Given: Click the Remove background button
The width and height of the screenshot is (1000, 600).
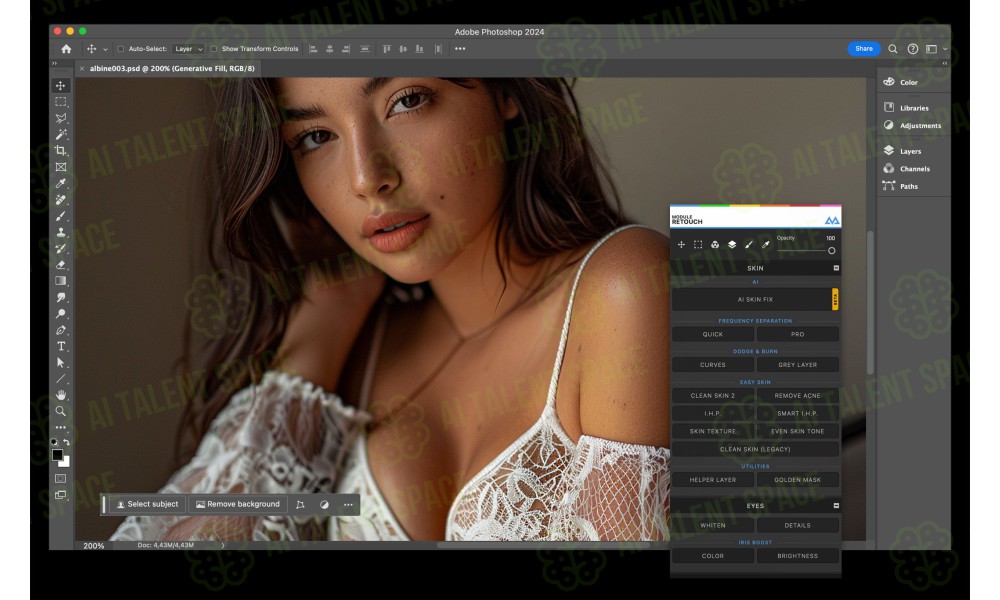Looking at the screenshot, I should (238, 504).
